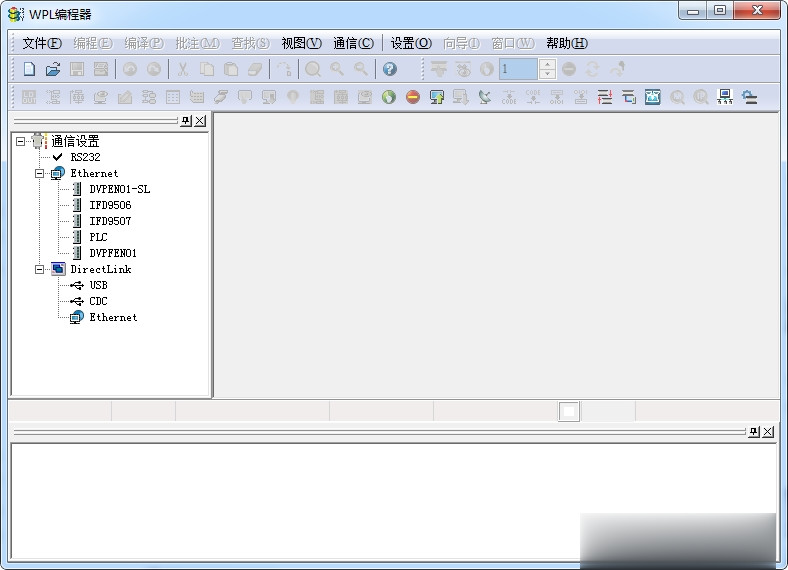Open the 通信(C) menu
This screenshot has width=788, height=570.
[353, 43]
